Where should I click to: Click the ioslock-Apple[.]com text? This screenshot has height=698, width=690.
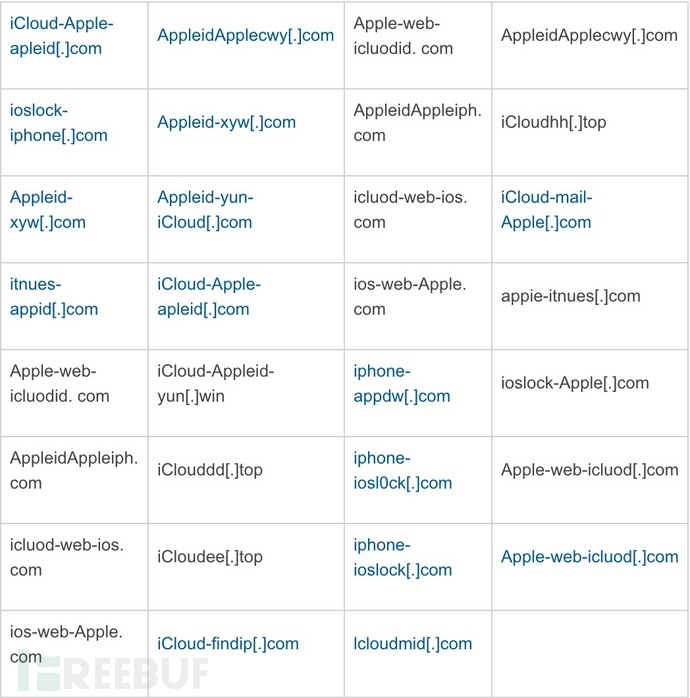[575, 383]
